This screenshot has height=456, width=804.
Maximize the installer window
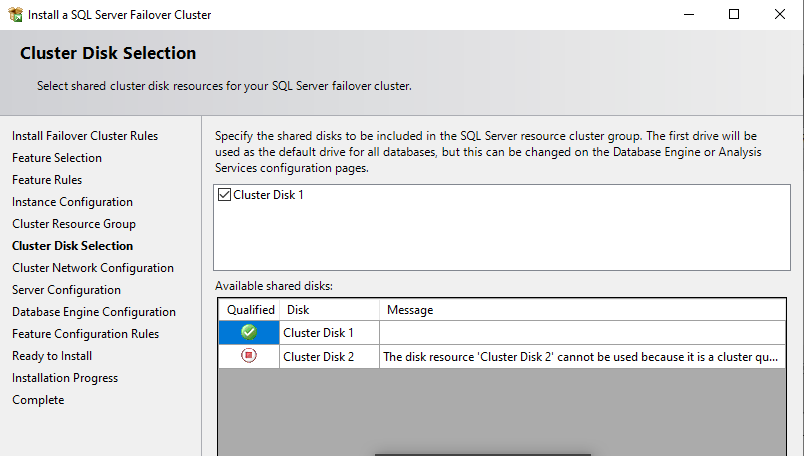734,14
